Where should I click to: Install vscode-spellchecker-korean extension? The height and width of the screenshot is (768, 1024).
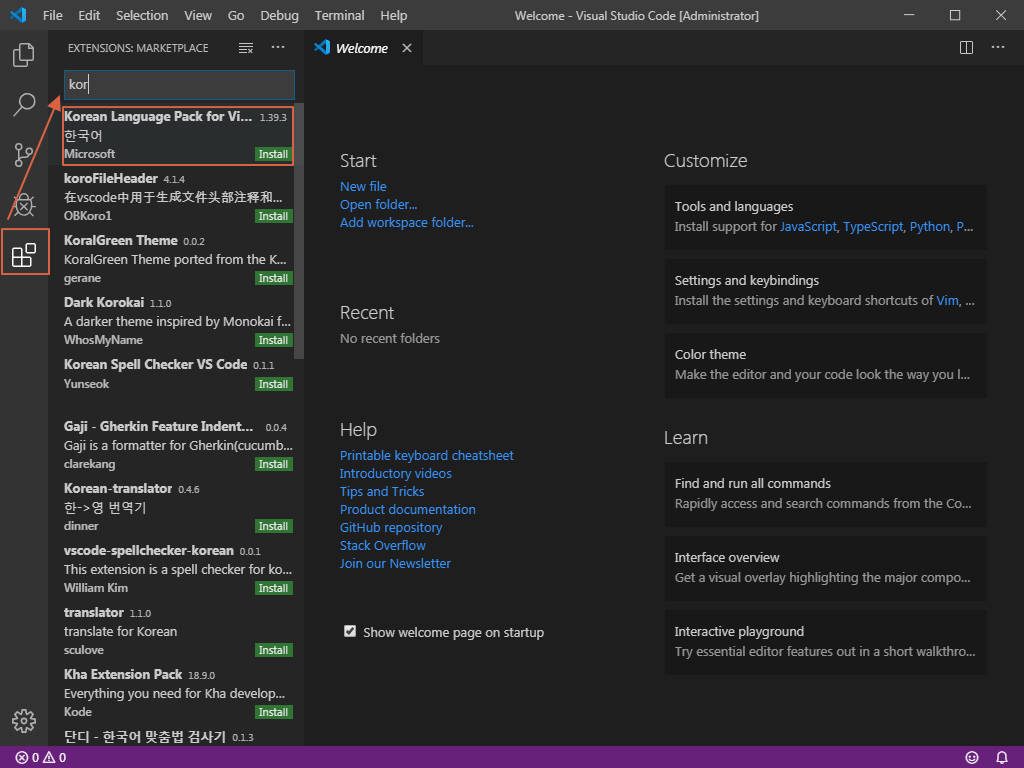point(273,588)
